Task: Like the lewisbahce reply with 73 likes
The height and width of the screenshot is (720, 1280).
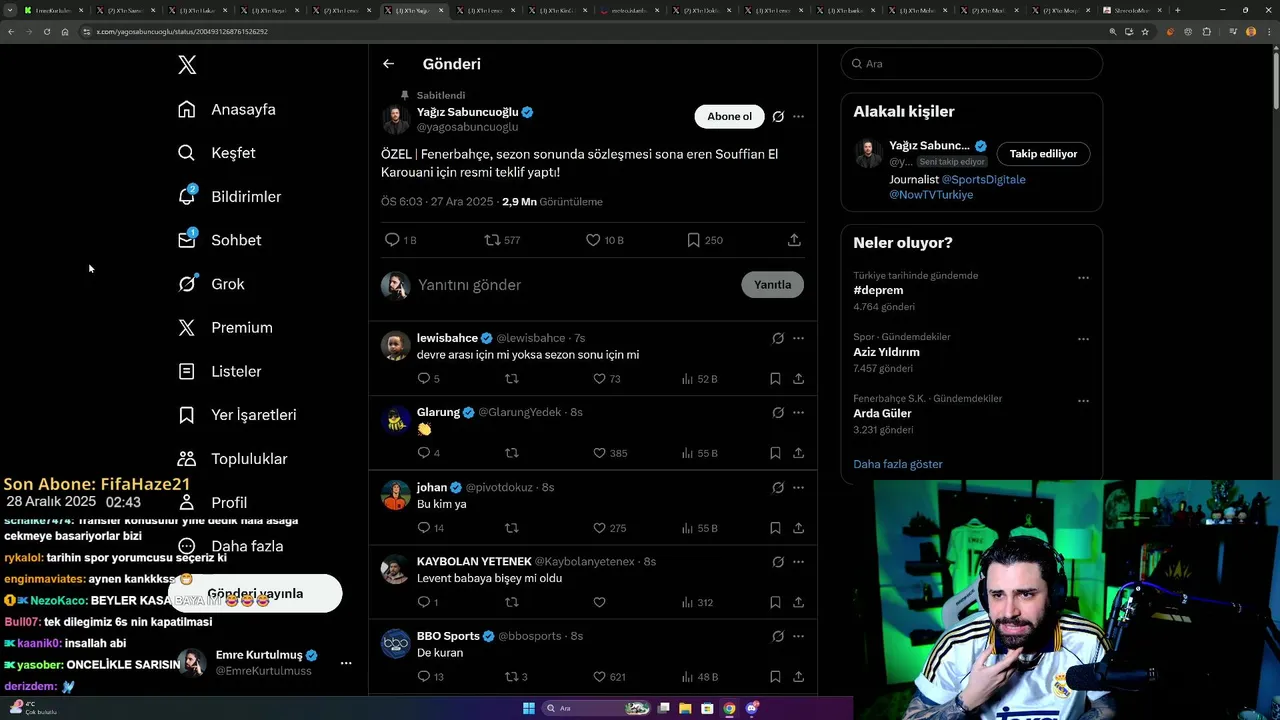Action: 607,379
